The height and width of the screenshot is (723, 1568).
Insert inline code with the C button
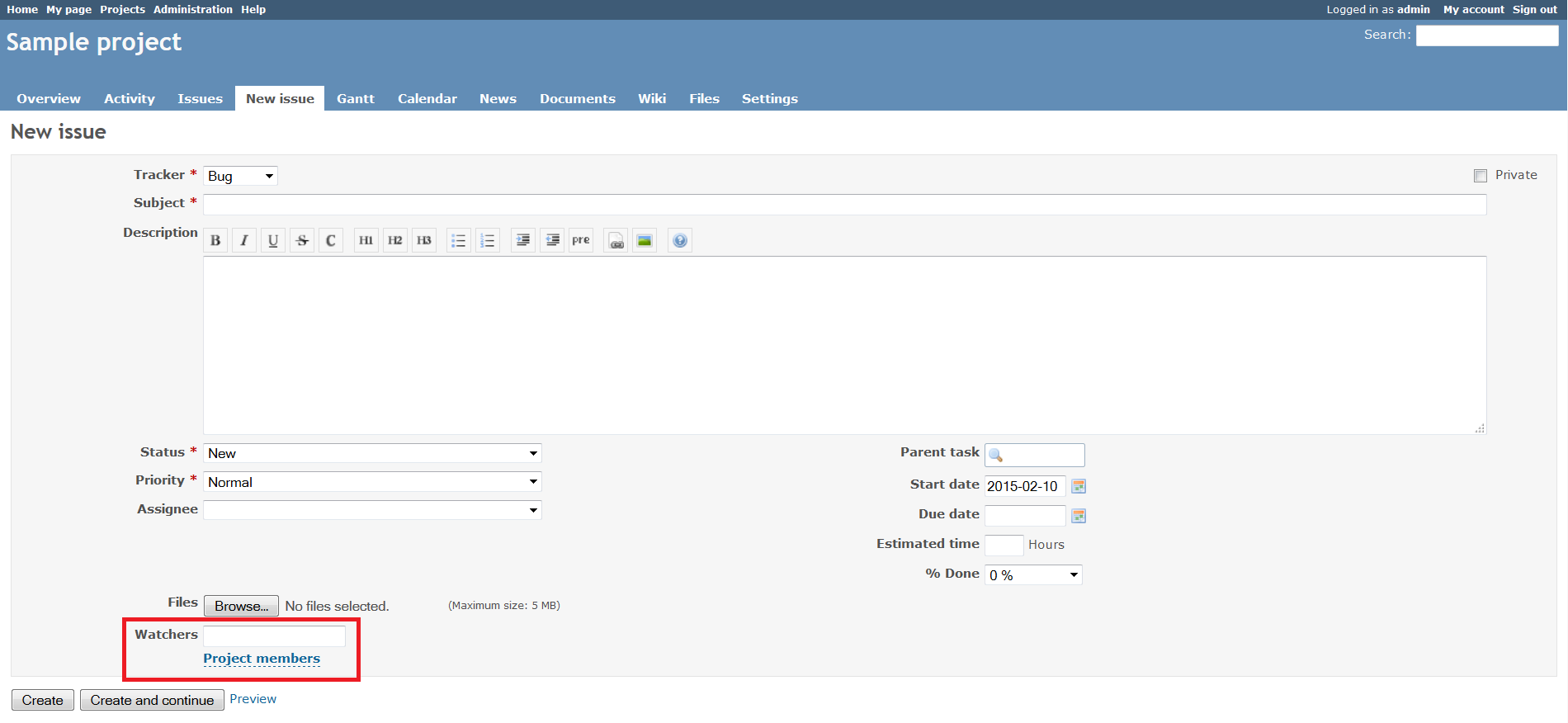pos(331,240)
